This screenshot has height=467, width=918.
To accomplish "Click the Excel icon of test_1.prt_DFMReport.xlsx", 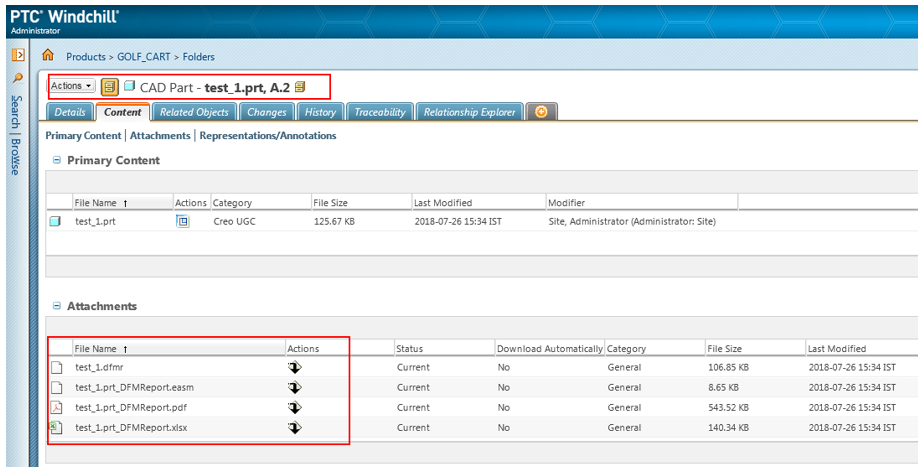I will [x=56, y=428].
